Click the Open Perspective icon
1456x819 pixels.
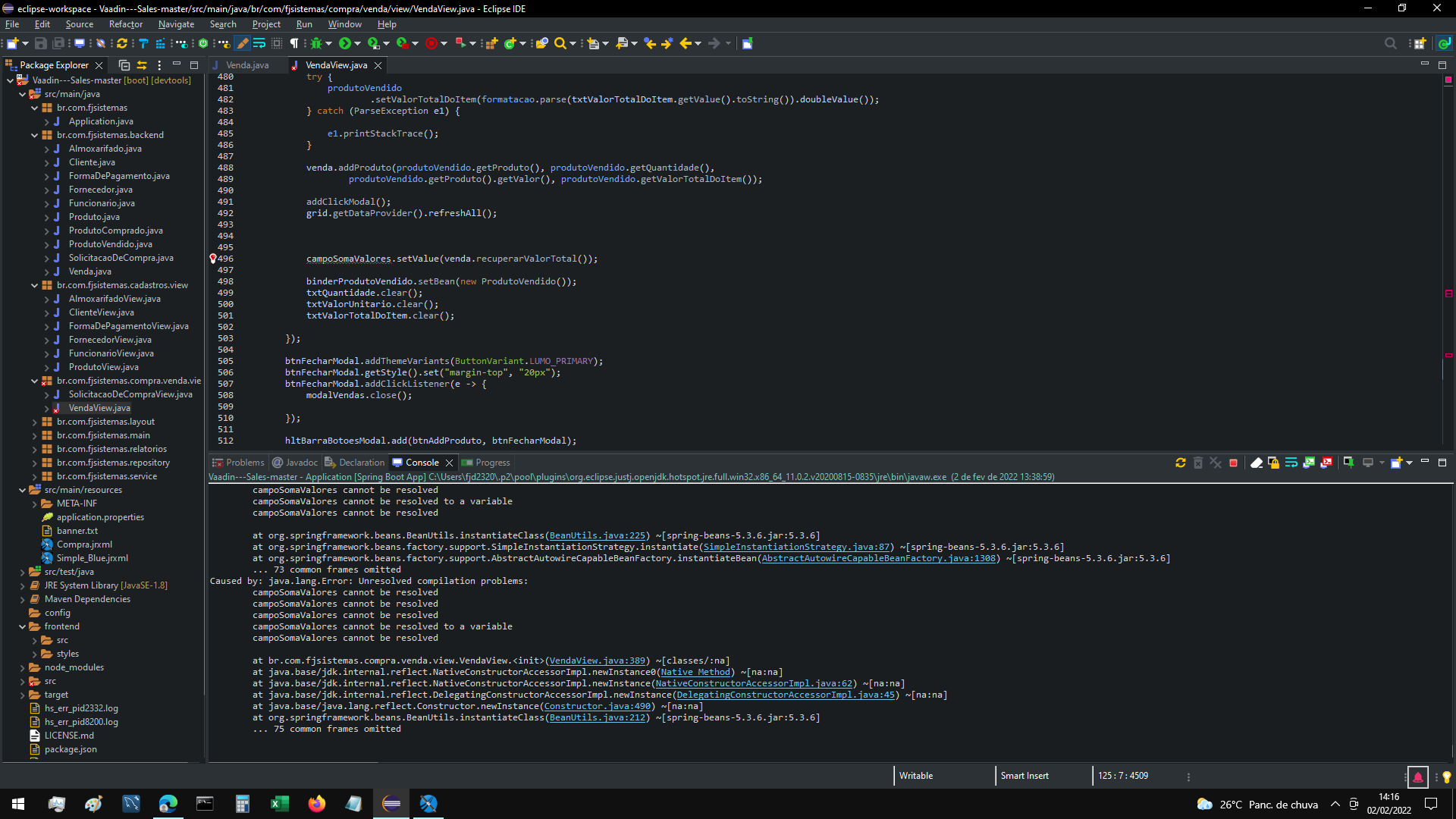coord(1420,43)
